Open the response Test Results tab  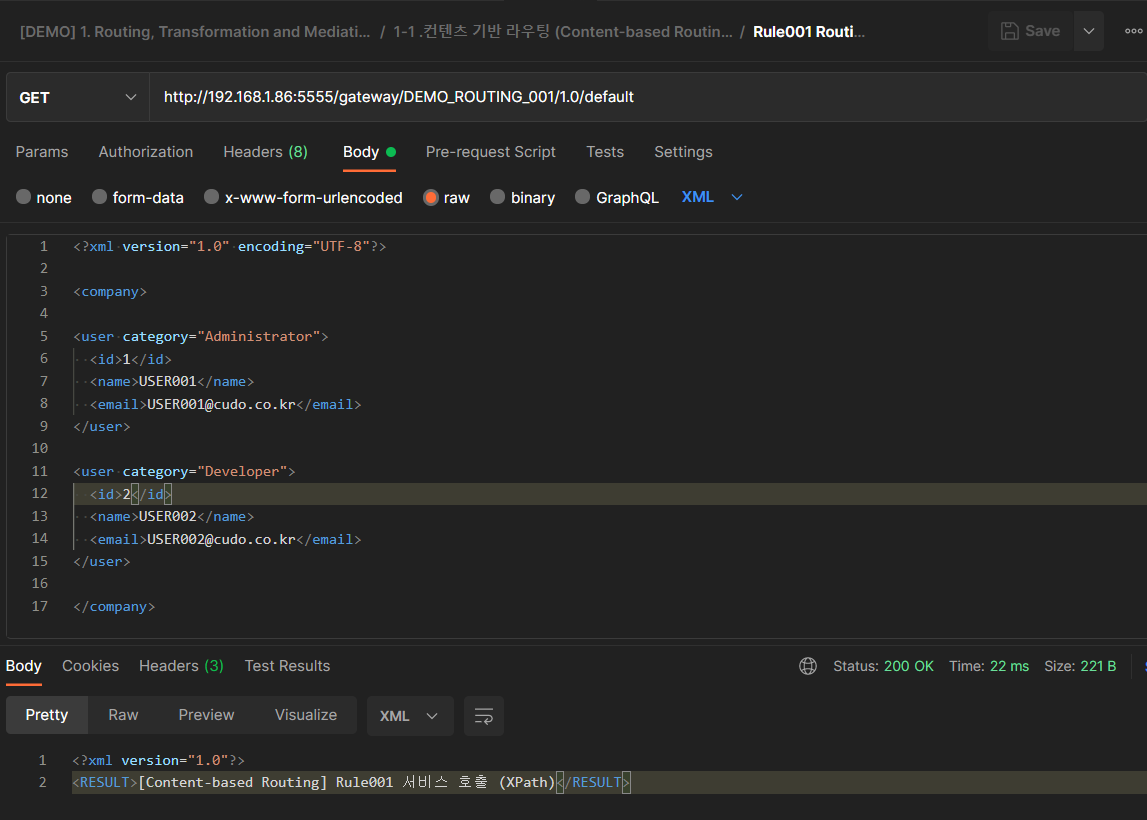pos(287,666)
